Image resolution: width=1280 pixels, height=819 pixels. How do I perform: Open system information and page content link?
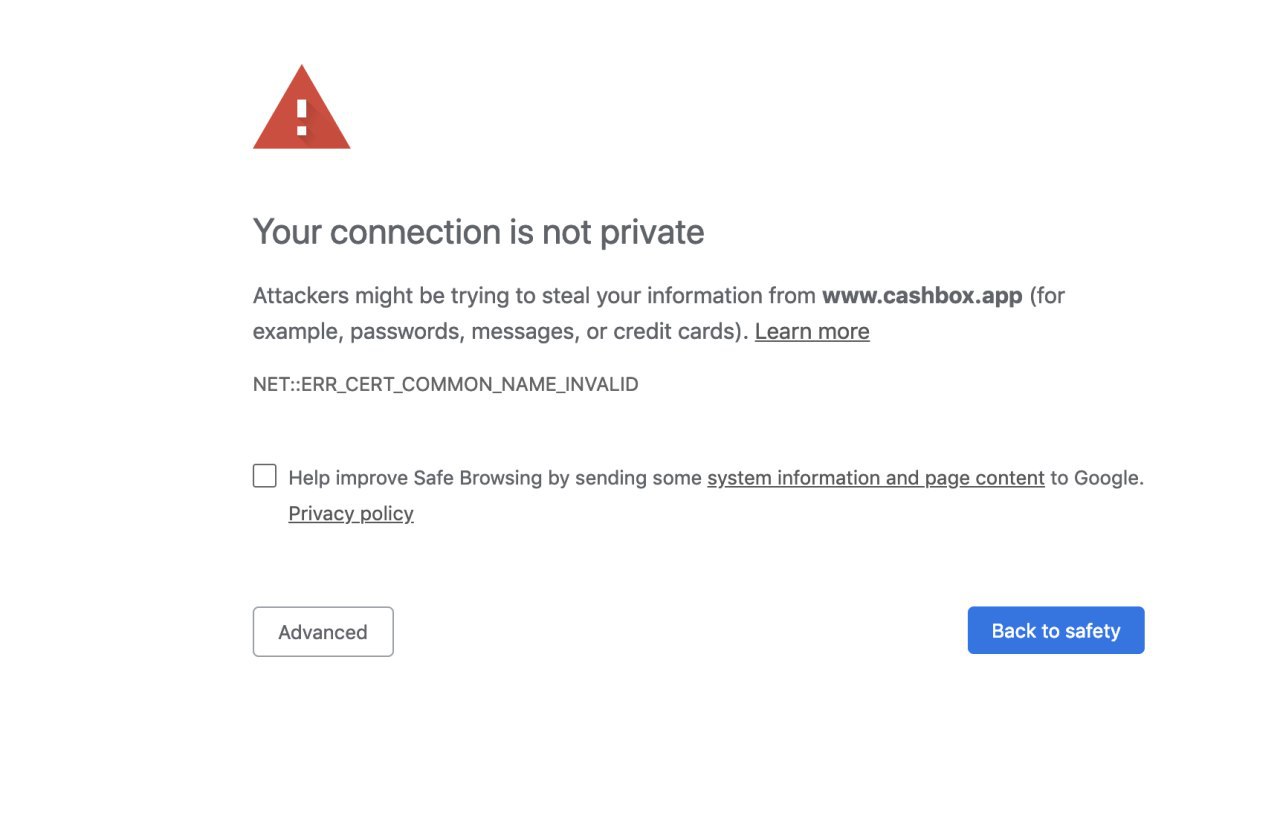coord(875,478)
